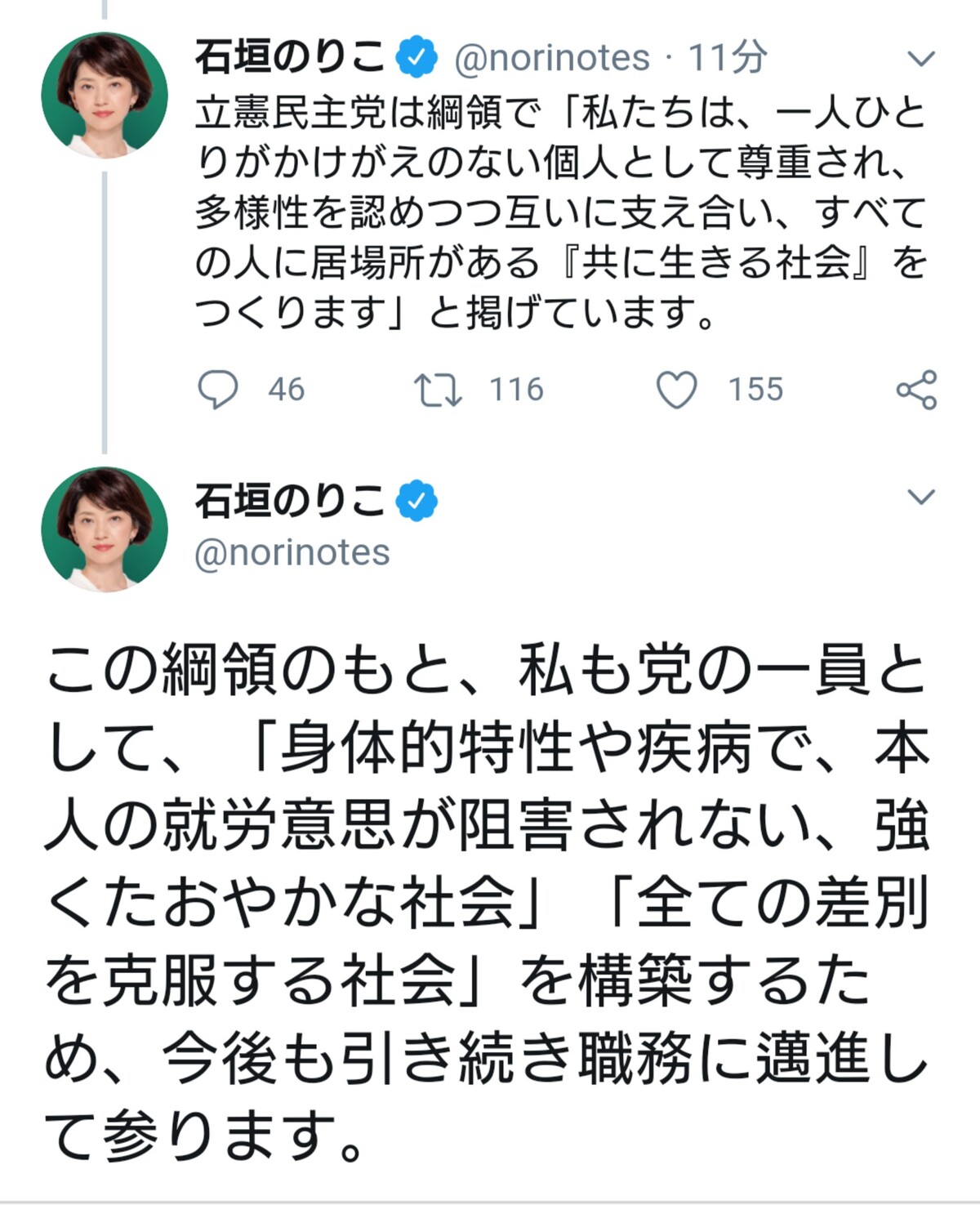The height and width of the screenshot is (1205, 980).
Task: Open the profile picture on the lower tweet
Action: 105,529
